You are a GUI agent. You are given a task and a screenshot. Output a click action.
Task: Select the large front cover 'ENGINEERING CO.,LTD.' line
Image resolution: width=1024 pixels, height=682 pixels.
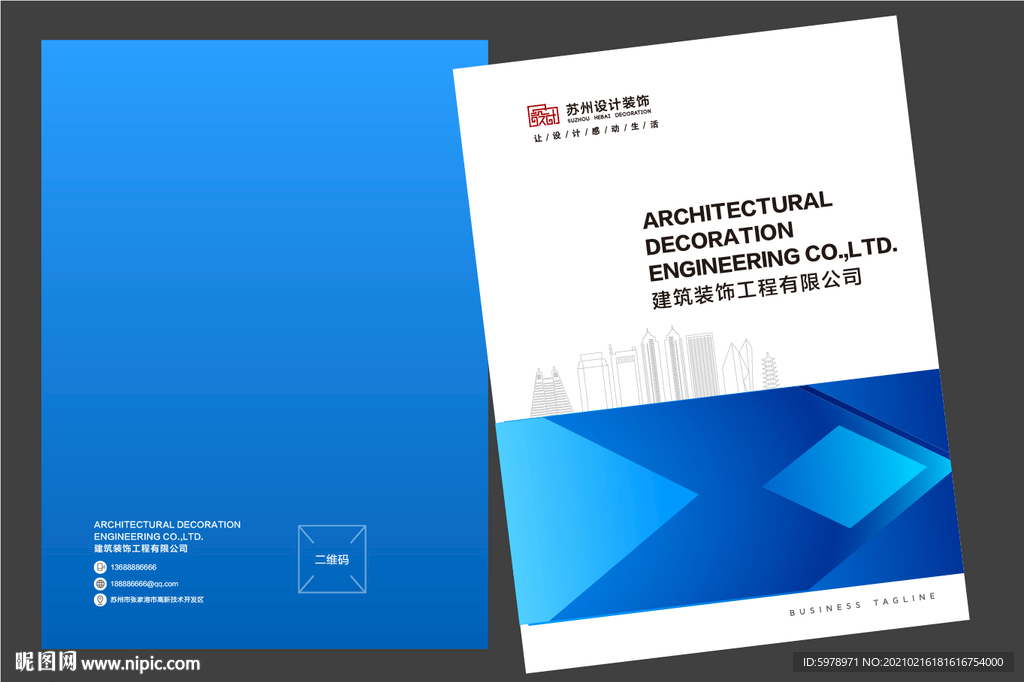(773, 257)
